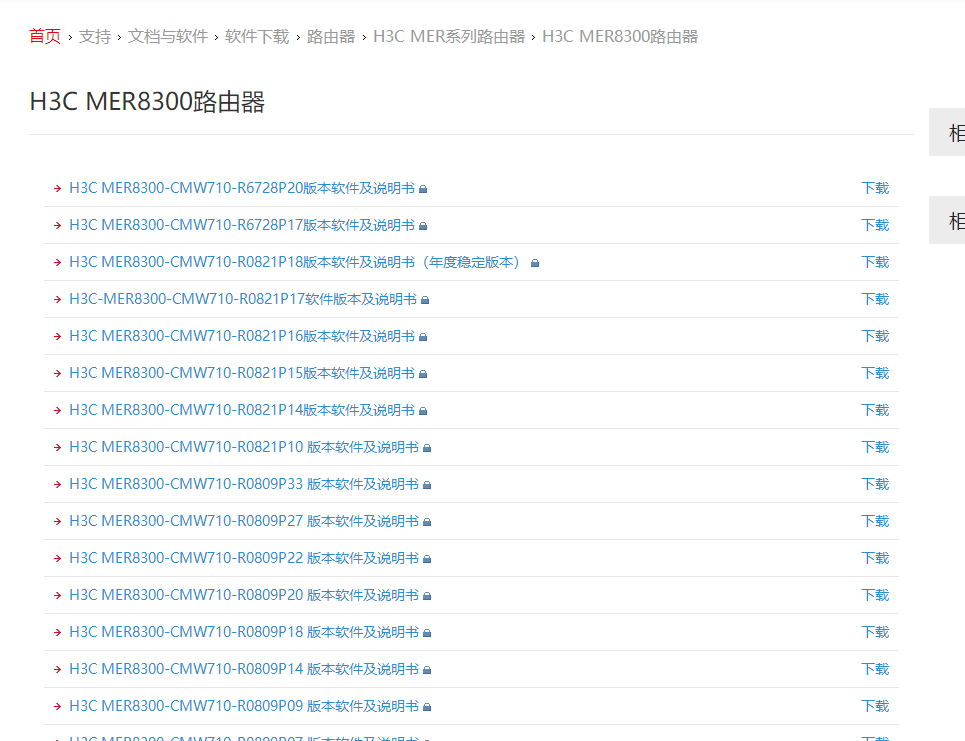
Task: Click 下载 for R0821P18 row
Action: coord(875,262)
